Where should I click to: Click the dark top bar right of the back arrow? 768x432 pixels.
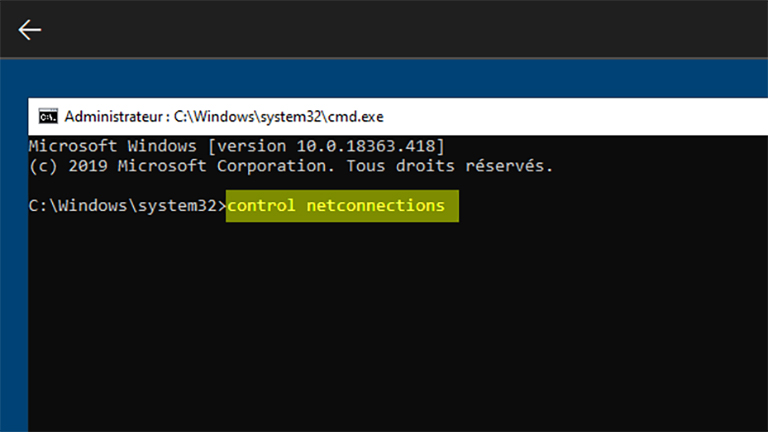400,29
